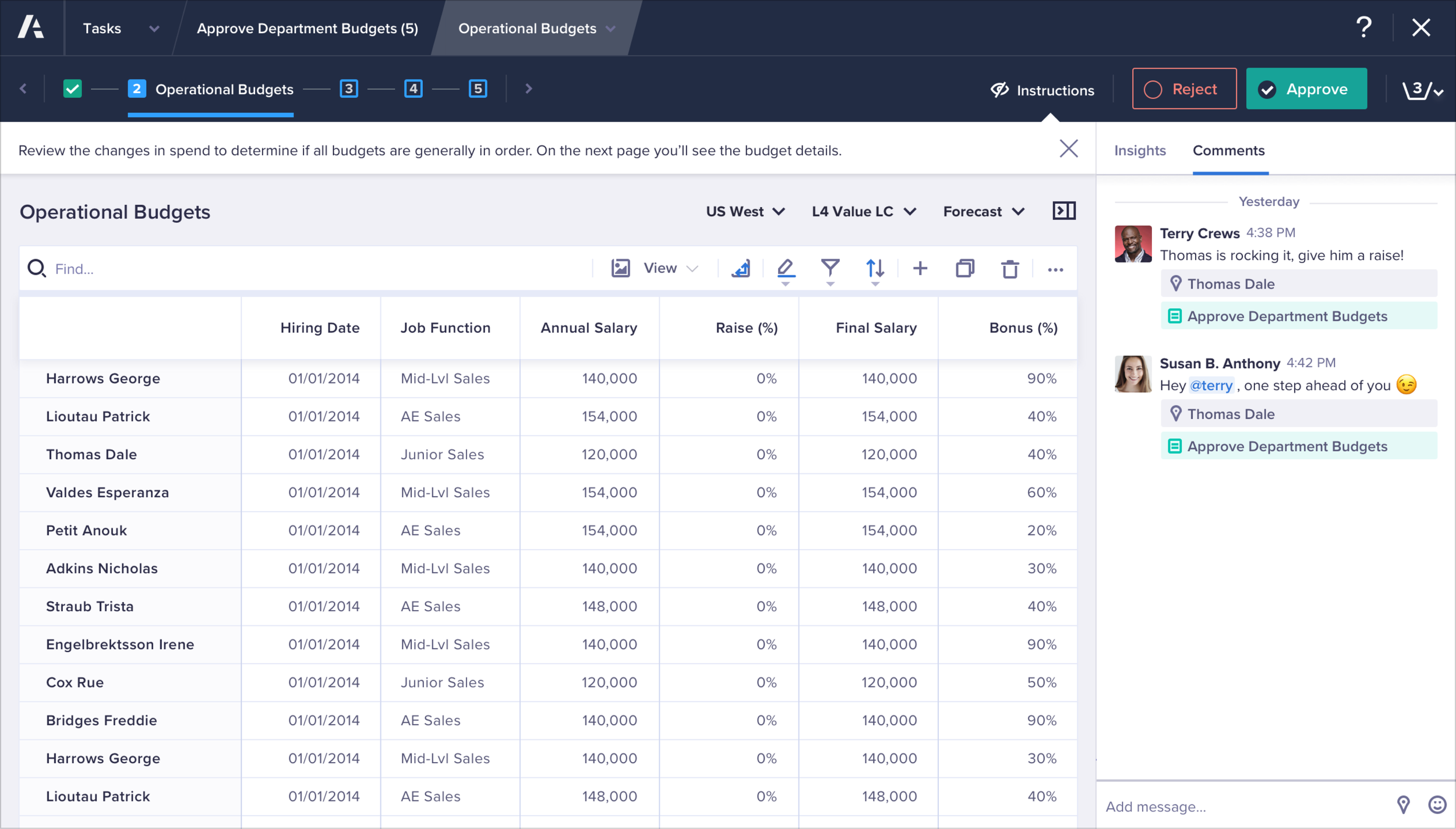Expand the US West dropdown
Viewport: 1456px width, 829px height.
(745, 211)
